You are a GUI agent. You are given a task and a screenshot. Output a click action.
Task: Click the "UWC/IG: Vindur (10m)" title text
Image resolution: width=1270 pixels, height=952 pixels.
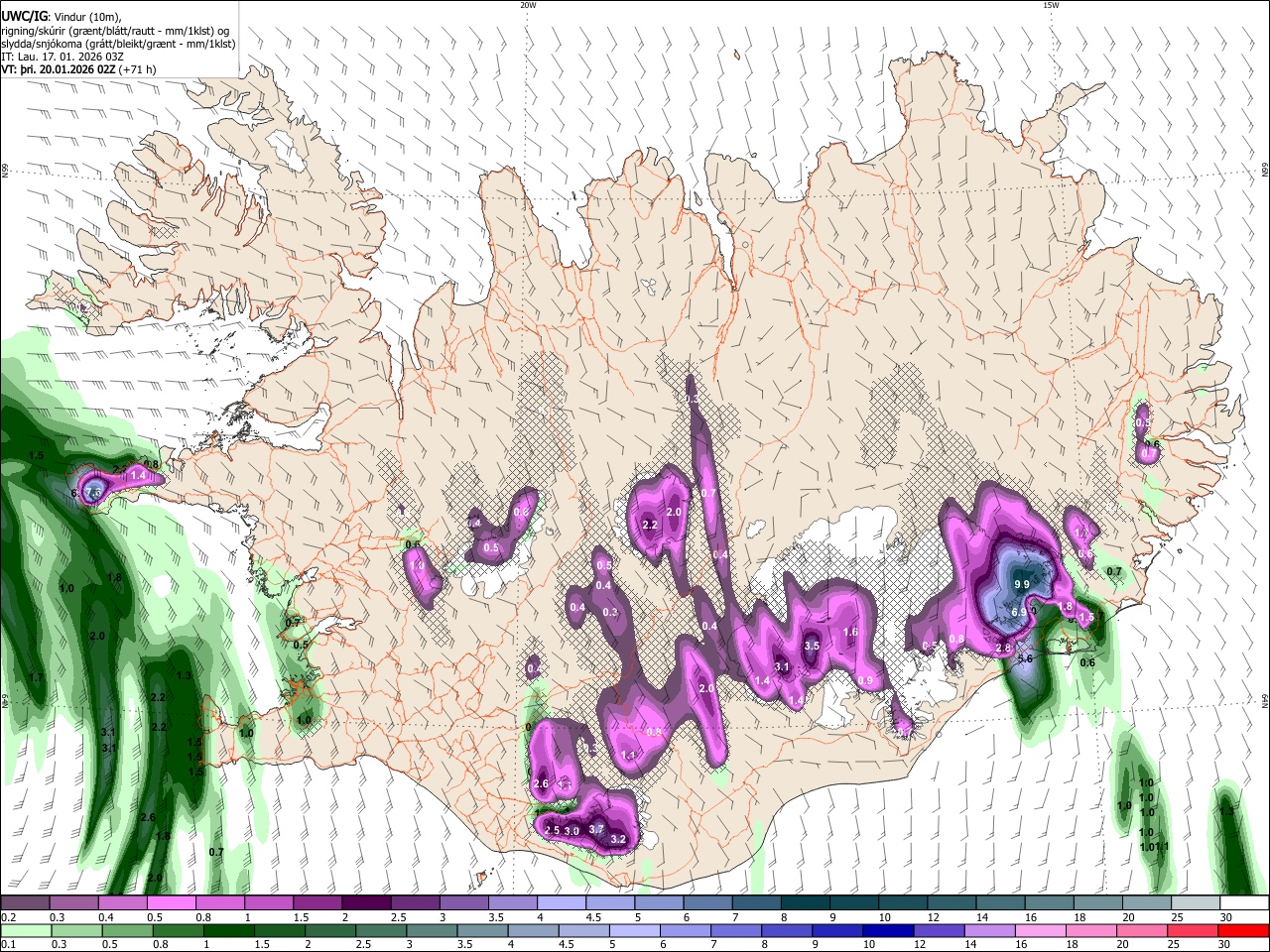click(x=60, y=15)
